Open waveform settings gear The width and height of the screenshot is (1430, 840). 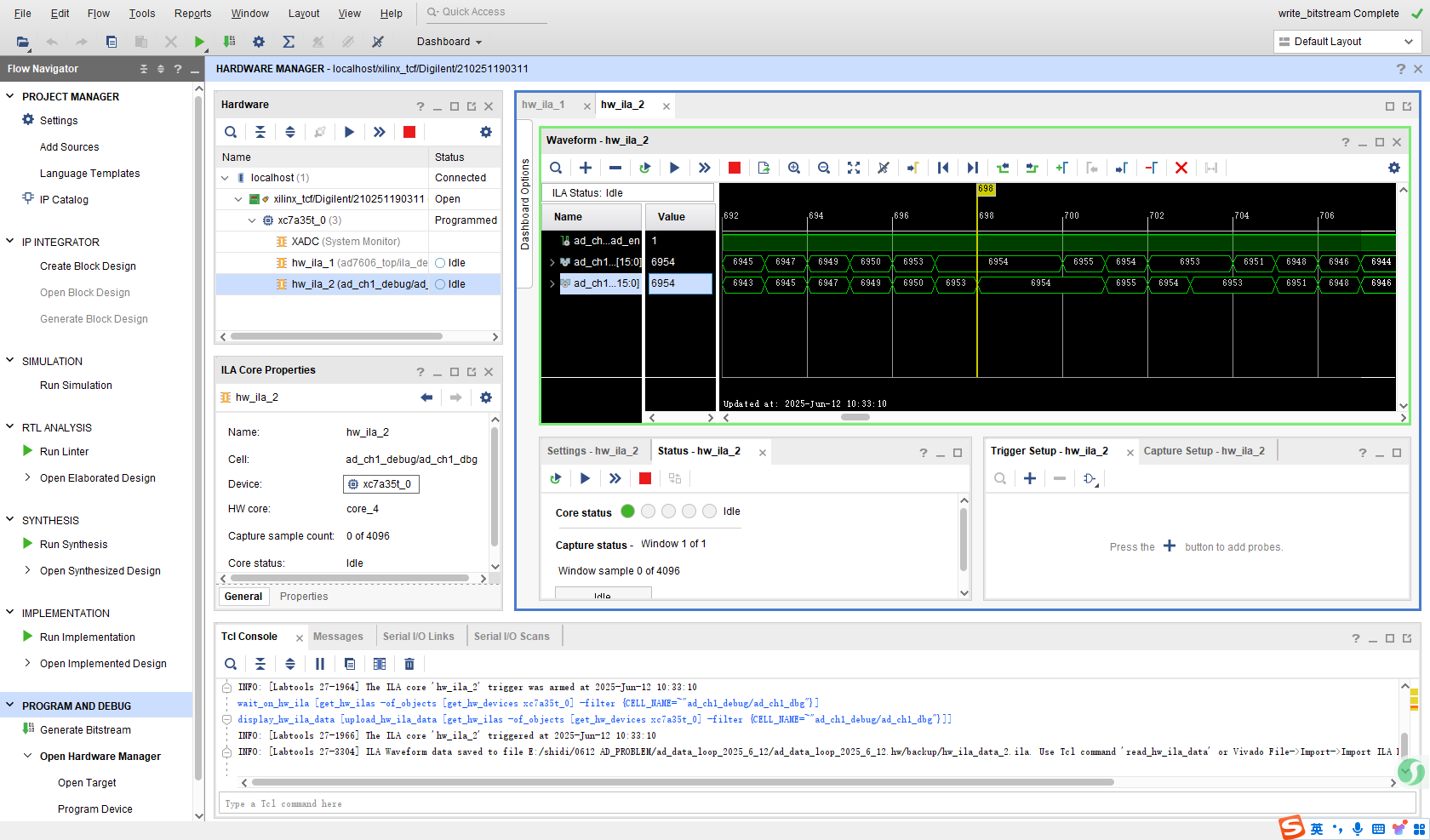(1394, 168)
